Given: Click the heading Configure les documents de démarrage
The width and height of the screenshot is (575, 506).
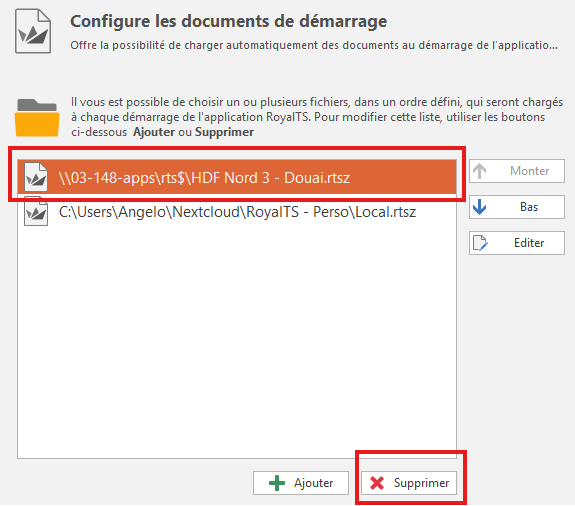Looking at the screenshot, I should [228, 21].
